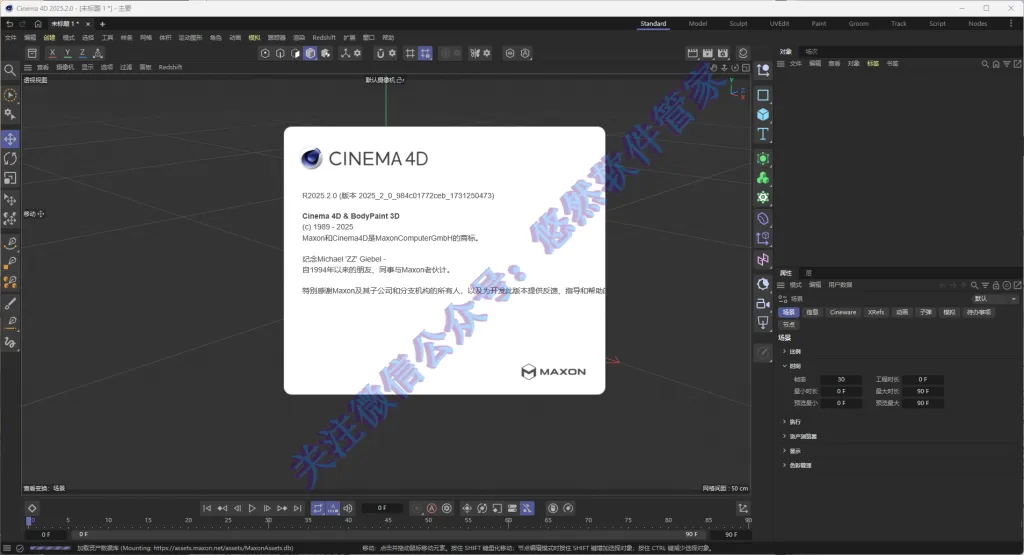Click the XRefs attribute tab button
The height and width of the screenshot is (555, 1024).
[x=876, y=312]
